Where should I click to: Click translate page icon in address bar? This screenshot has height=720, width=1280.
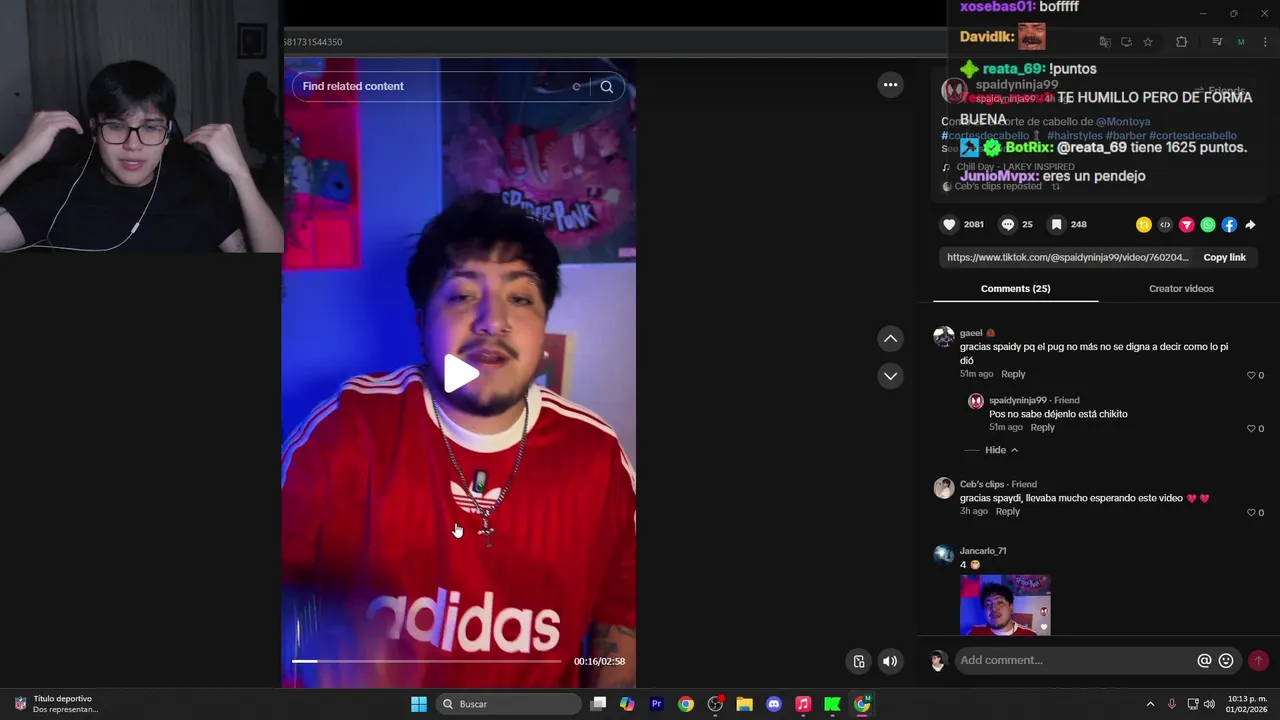(x=1104, y=42)
